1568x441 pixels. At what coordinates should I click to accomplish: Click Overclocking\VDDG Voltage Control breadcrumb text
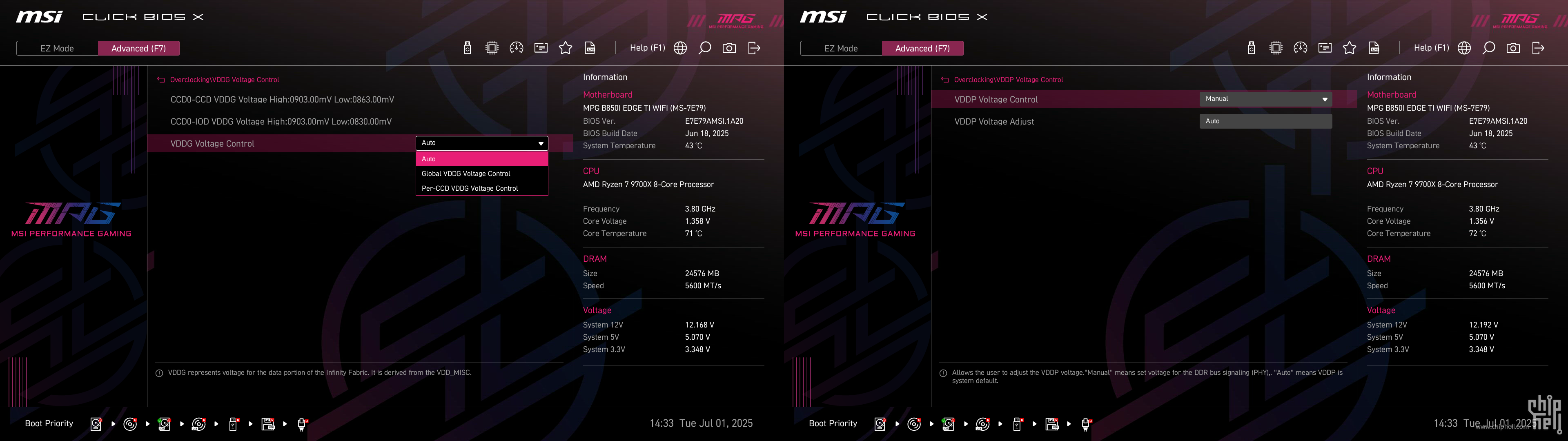[x=225, y=80]
